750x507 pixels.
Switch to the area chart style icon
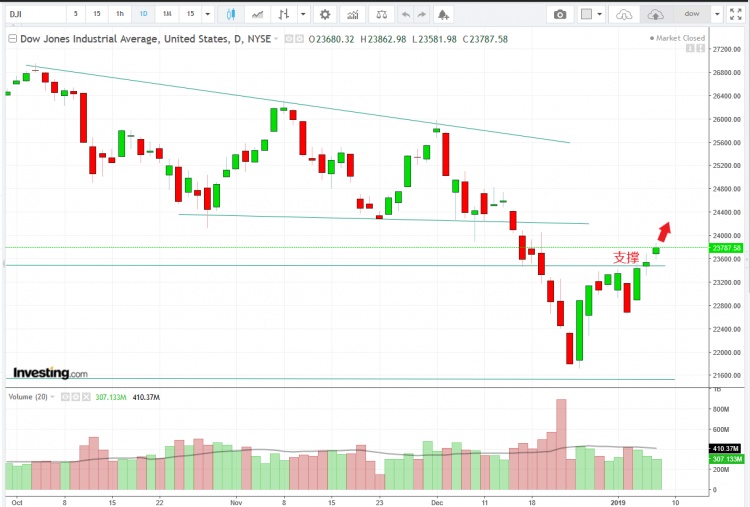pos(259,14)
